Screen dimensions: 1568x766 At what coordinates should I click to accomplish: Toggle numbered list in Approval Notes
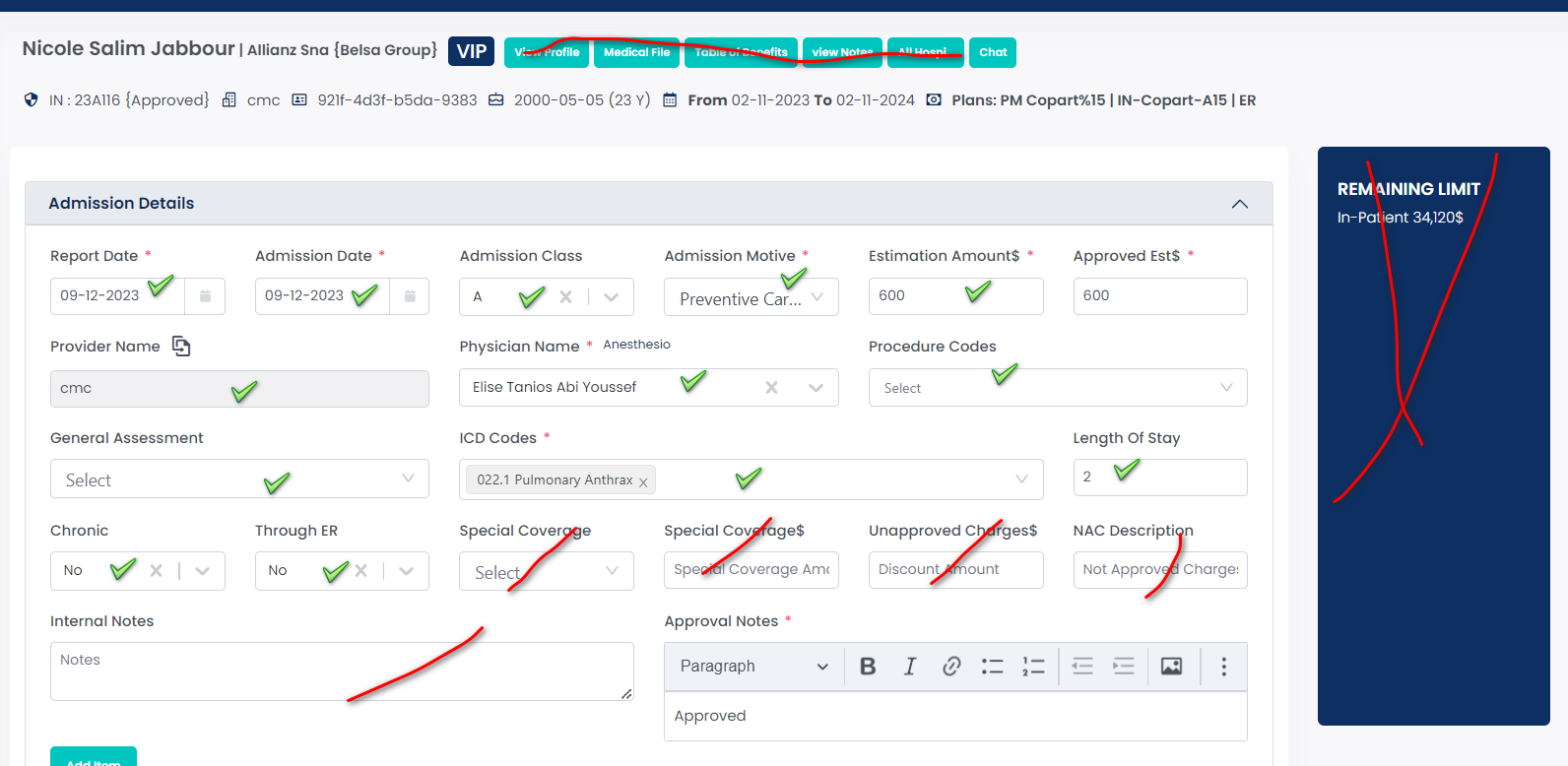pos(1033,667)
